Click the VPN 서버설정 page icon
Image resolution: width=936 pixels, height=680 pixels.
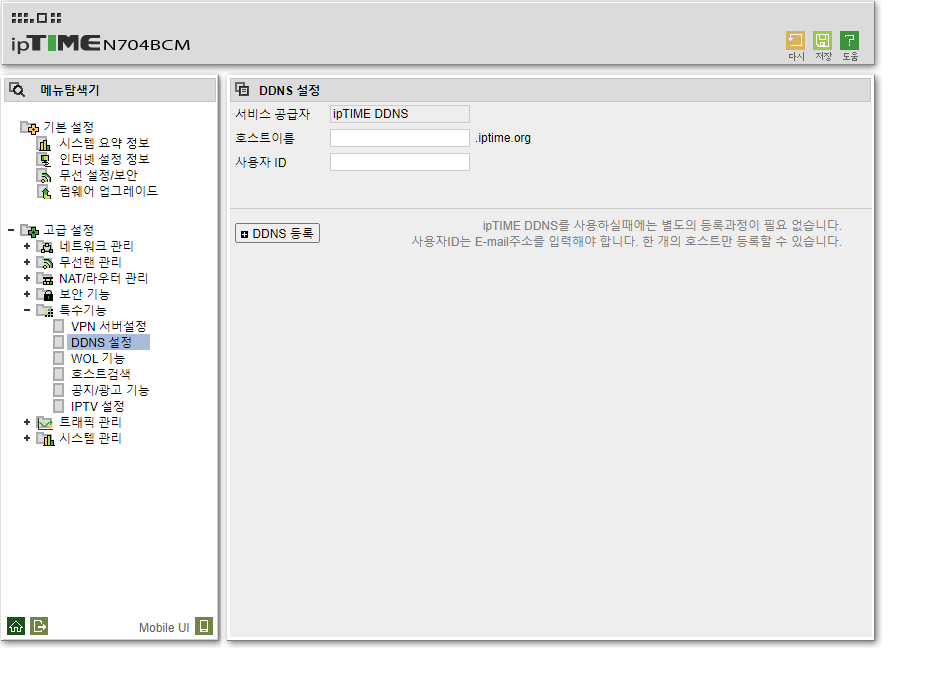pos(58,327)
